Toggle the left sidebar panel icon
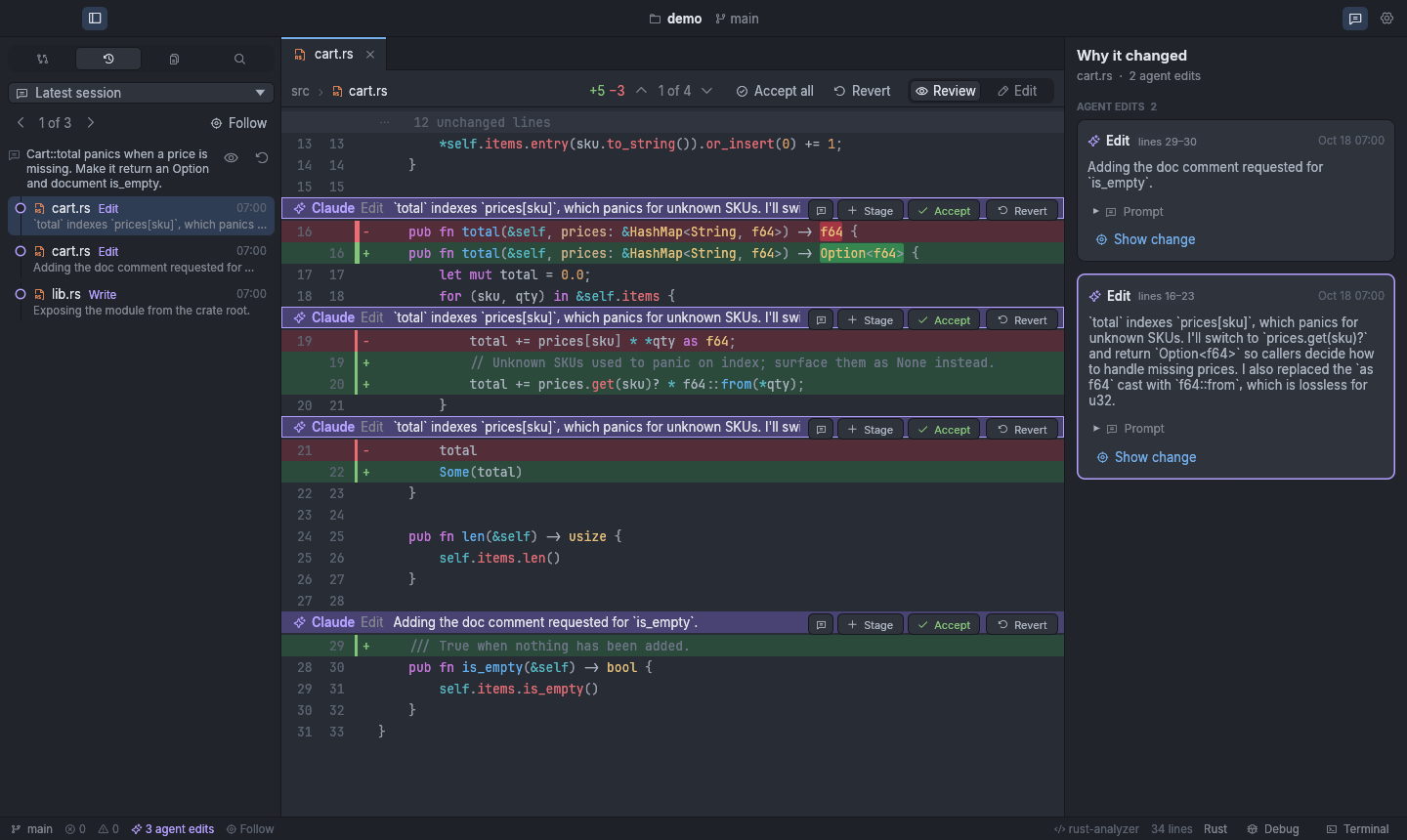 95,18
